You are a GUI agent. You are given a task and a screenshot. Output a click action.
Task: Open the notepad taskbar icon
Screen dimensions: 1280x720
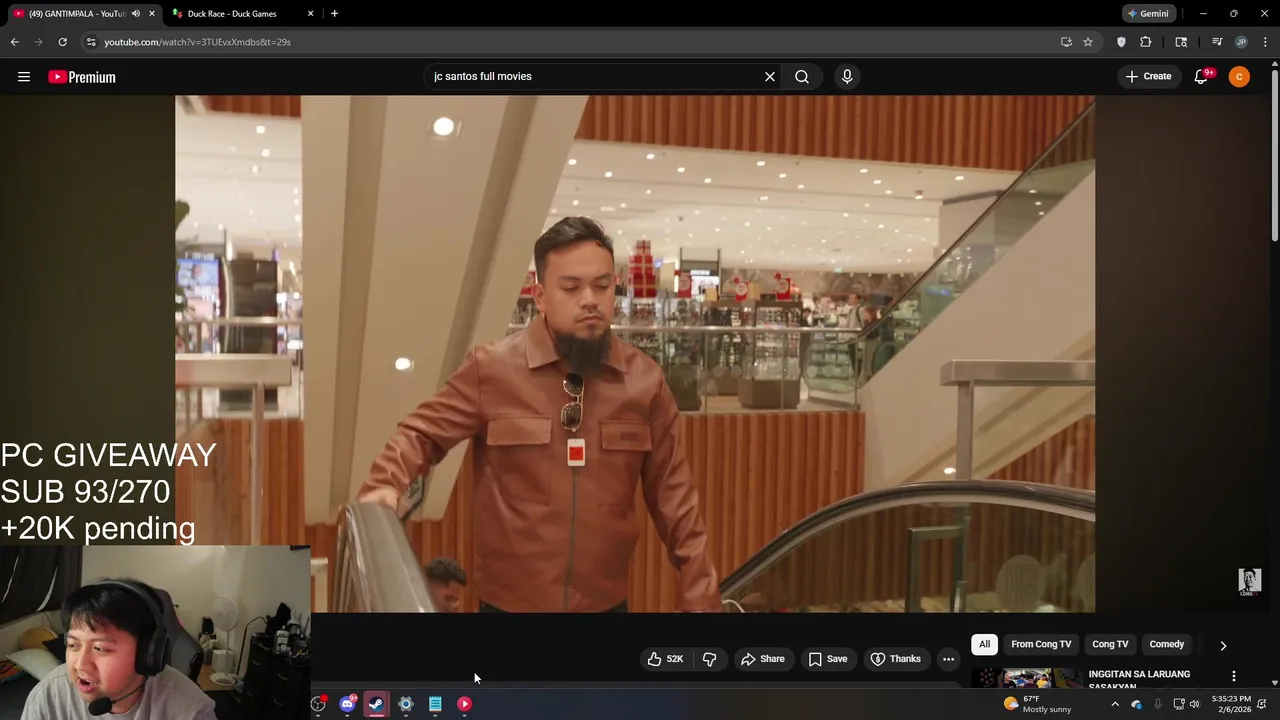[435, 704]
